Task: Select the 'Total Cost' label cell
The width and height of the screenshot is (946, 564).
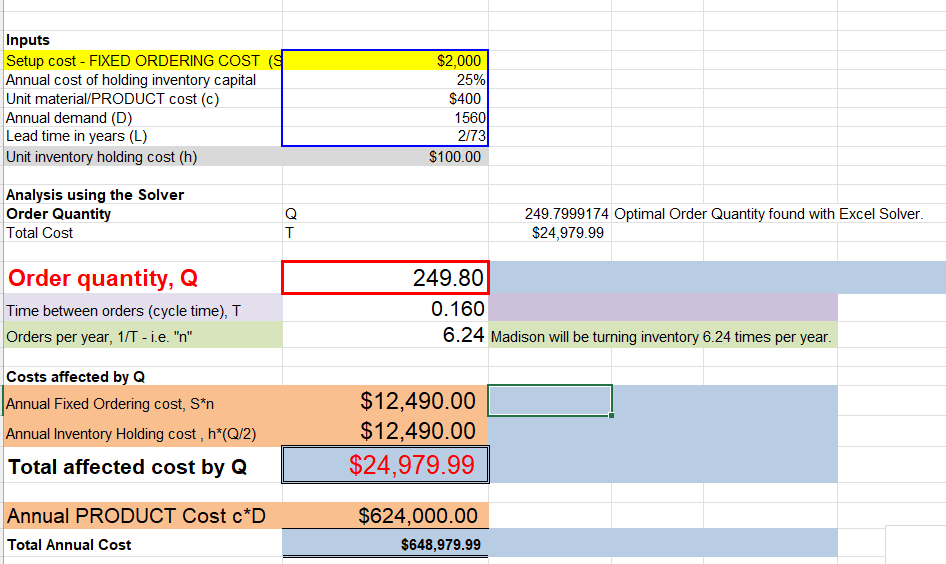Action: (x=143, y=233)
